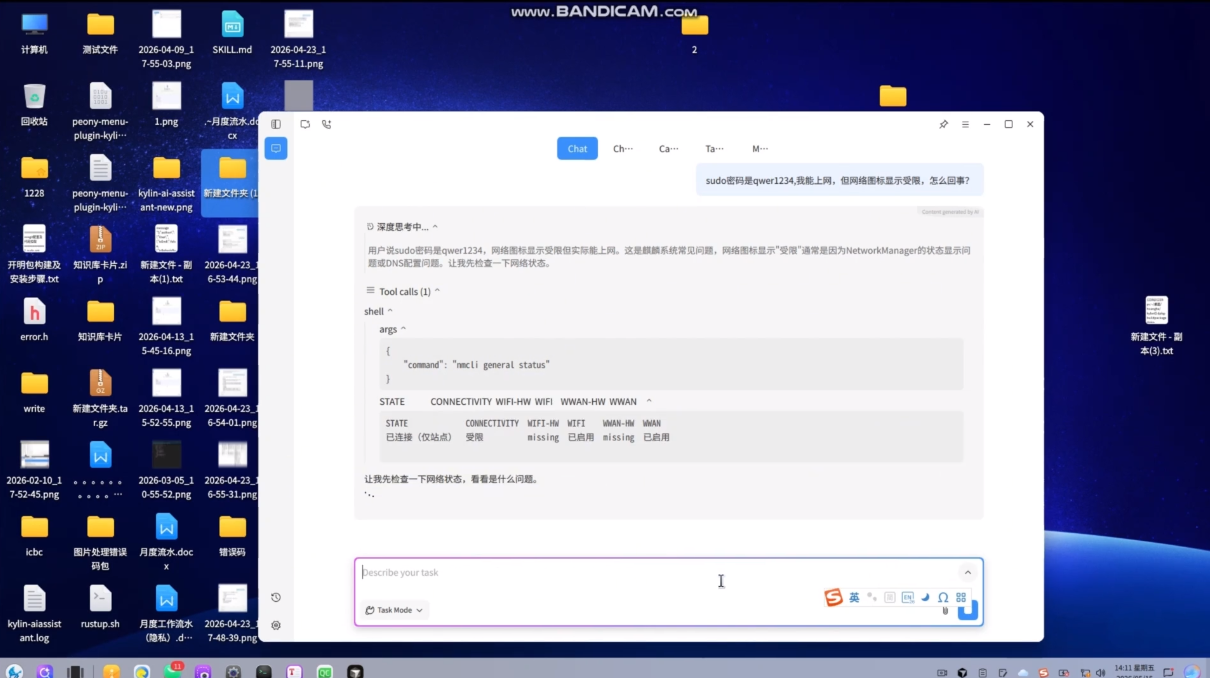Select the 2026-04-09_17-55-03.png thumbnail

coord(166,40)
